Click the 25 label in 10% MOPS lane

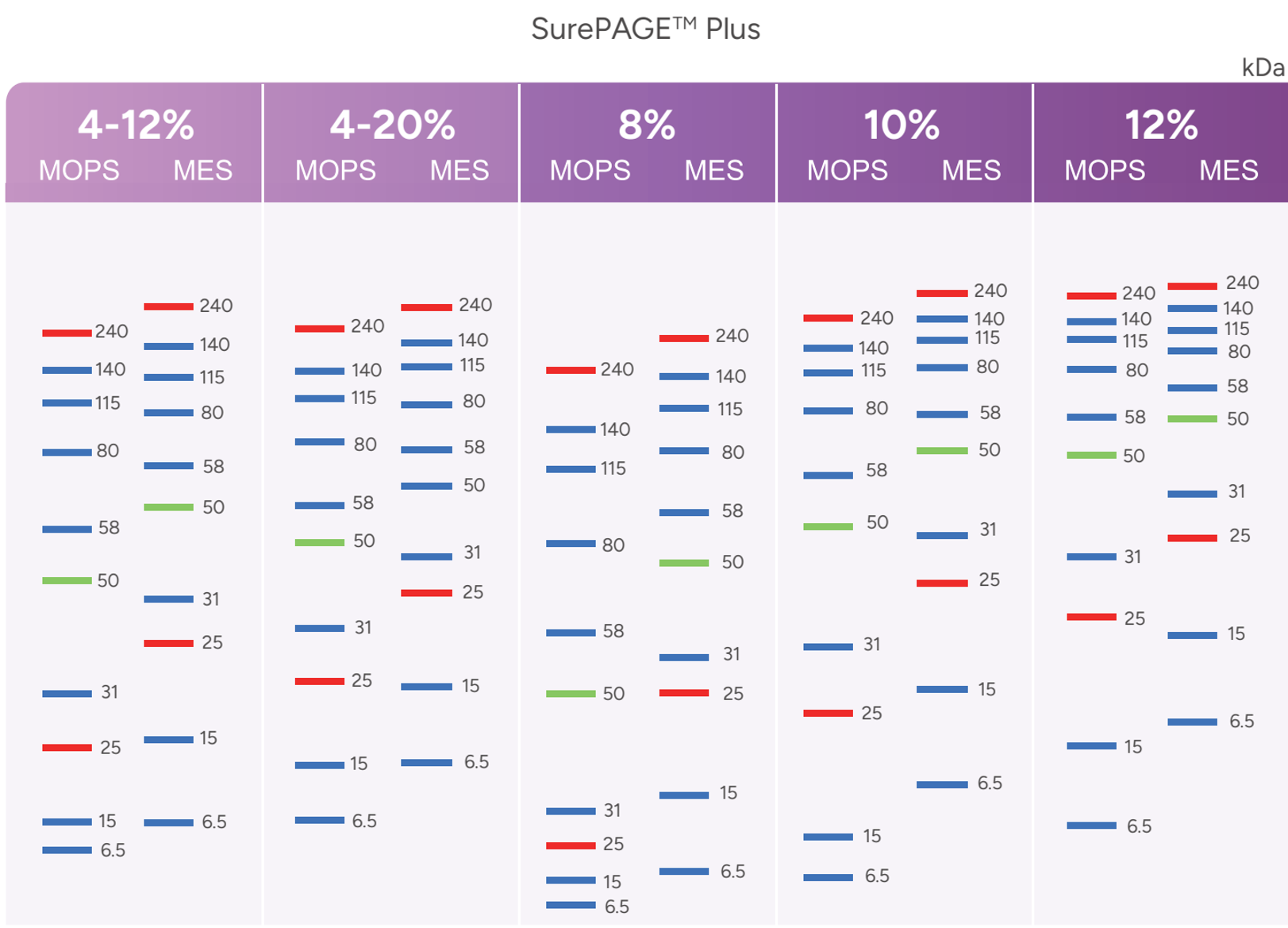tap(871, 713)
